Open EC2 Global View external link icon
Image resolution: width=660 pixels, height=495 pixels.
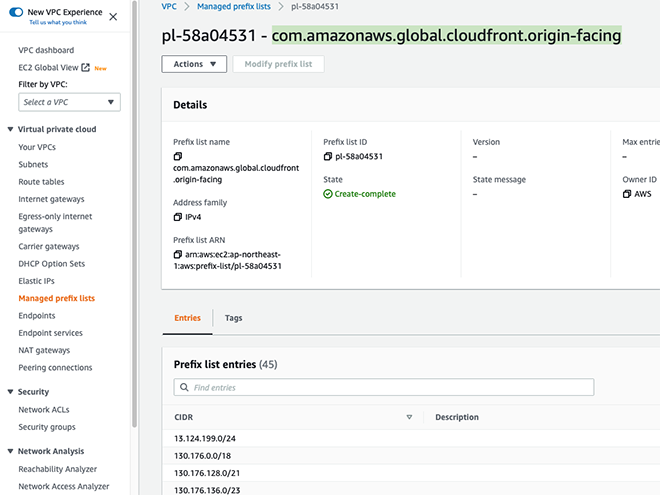click(x=85, y=67)
